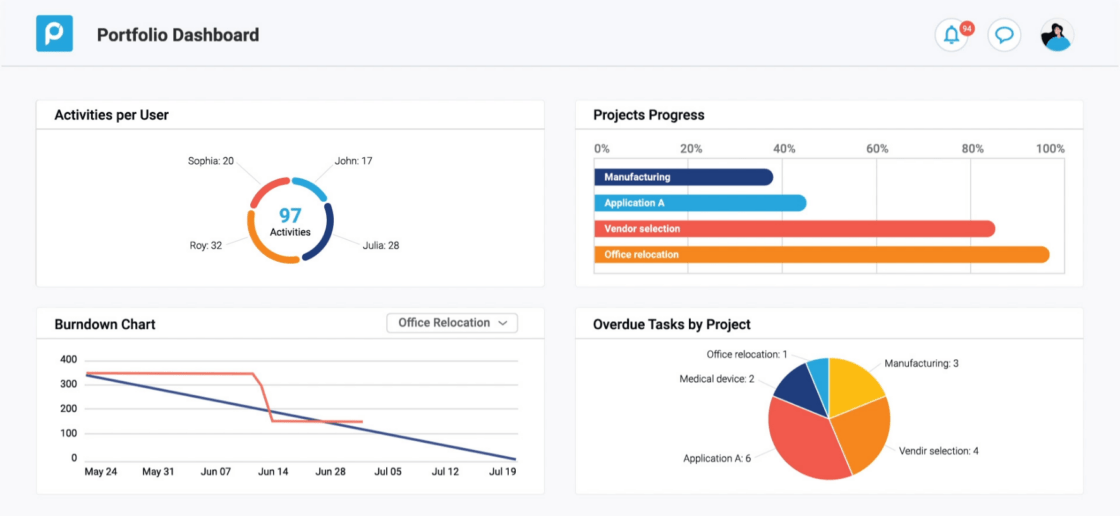Click the 60% progress axis label

[877, 149]
